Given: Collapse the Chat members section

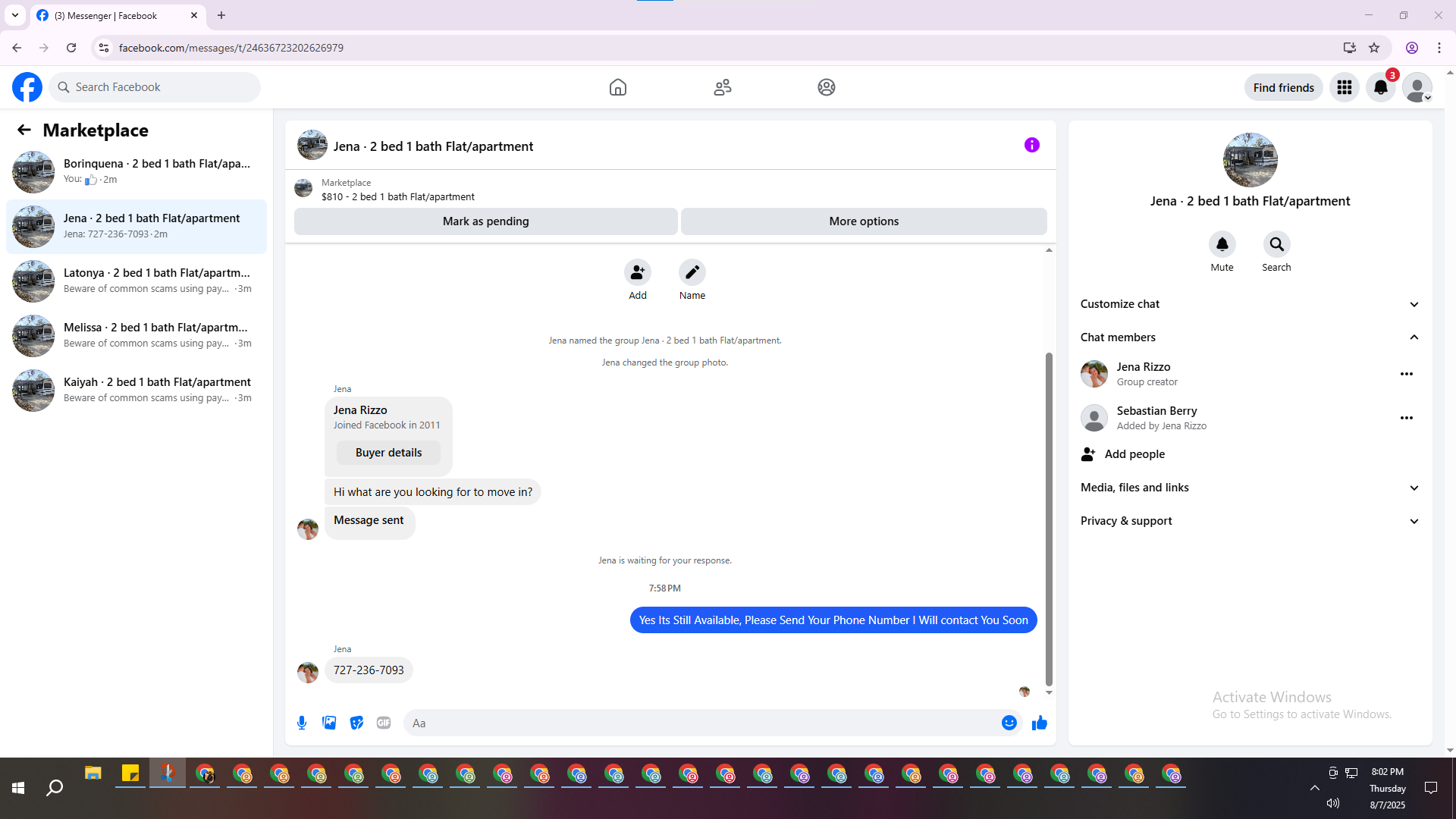Looking at the screenshot, I should pyautogui.click(x=1250, y=337).
